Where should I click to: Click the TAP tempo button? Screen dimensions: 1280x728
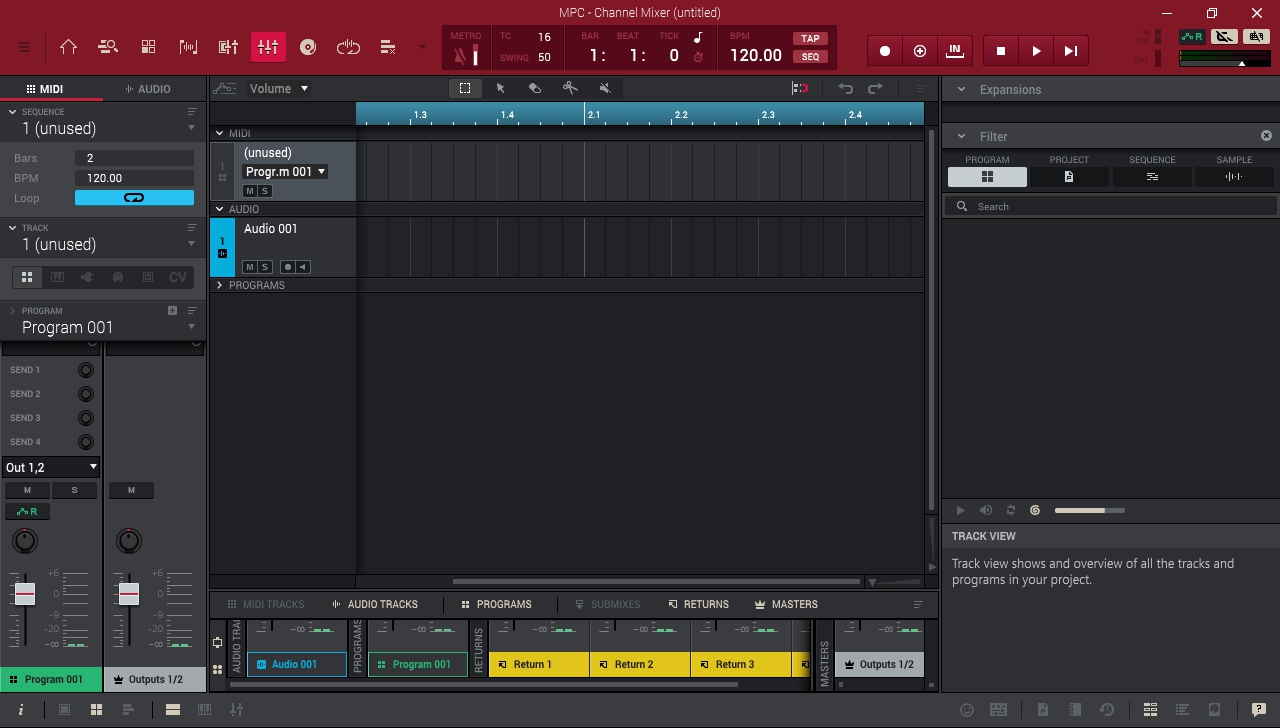[810, 38]
